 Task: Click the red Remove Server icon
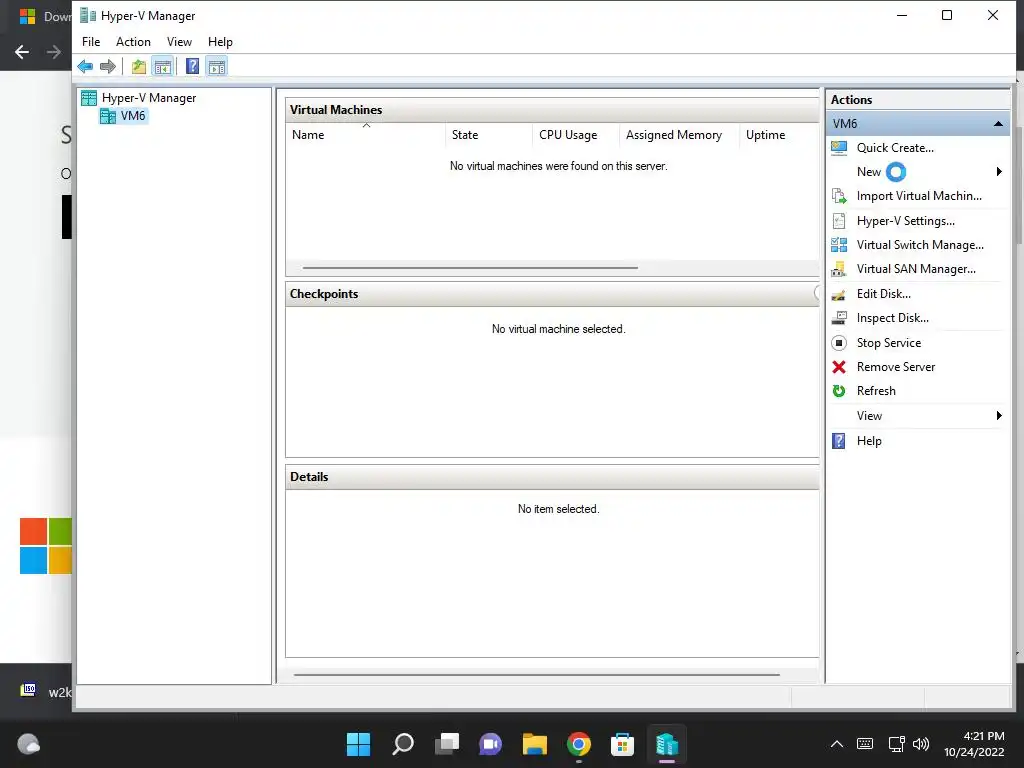click(x=839, y=367)
